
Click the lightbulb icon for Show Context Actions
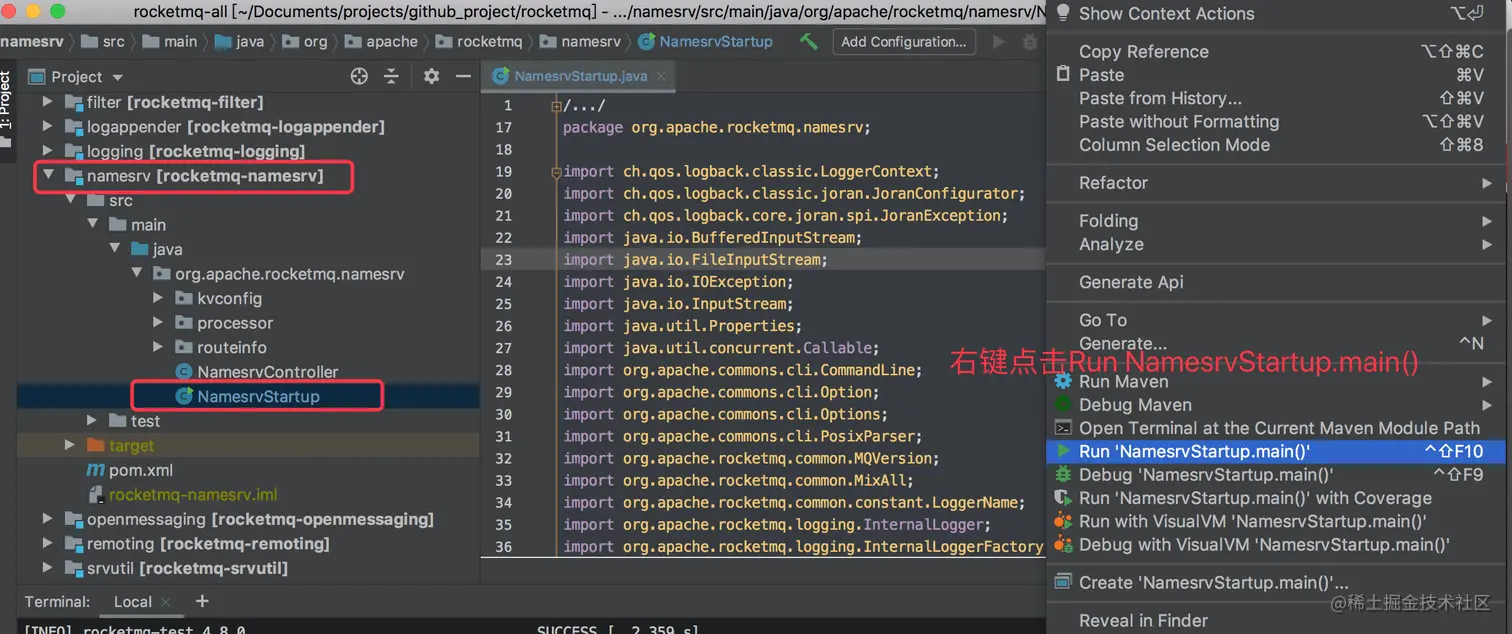(1062, 13)
